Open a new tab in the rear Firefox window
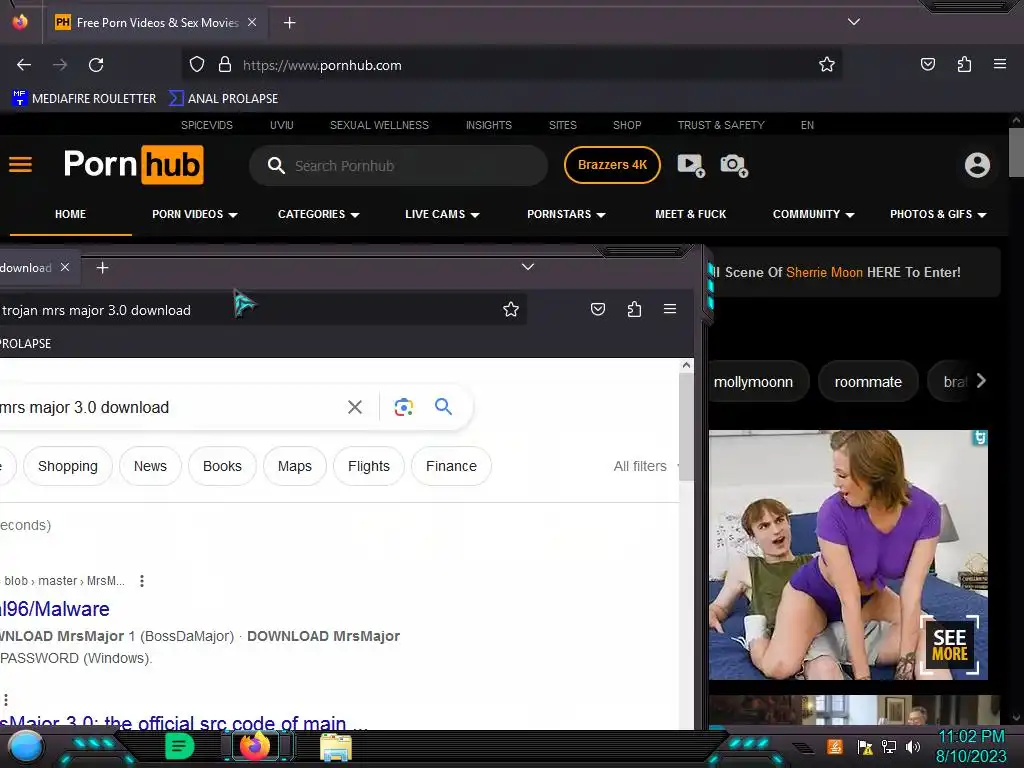 pos(289,23)
